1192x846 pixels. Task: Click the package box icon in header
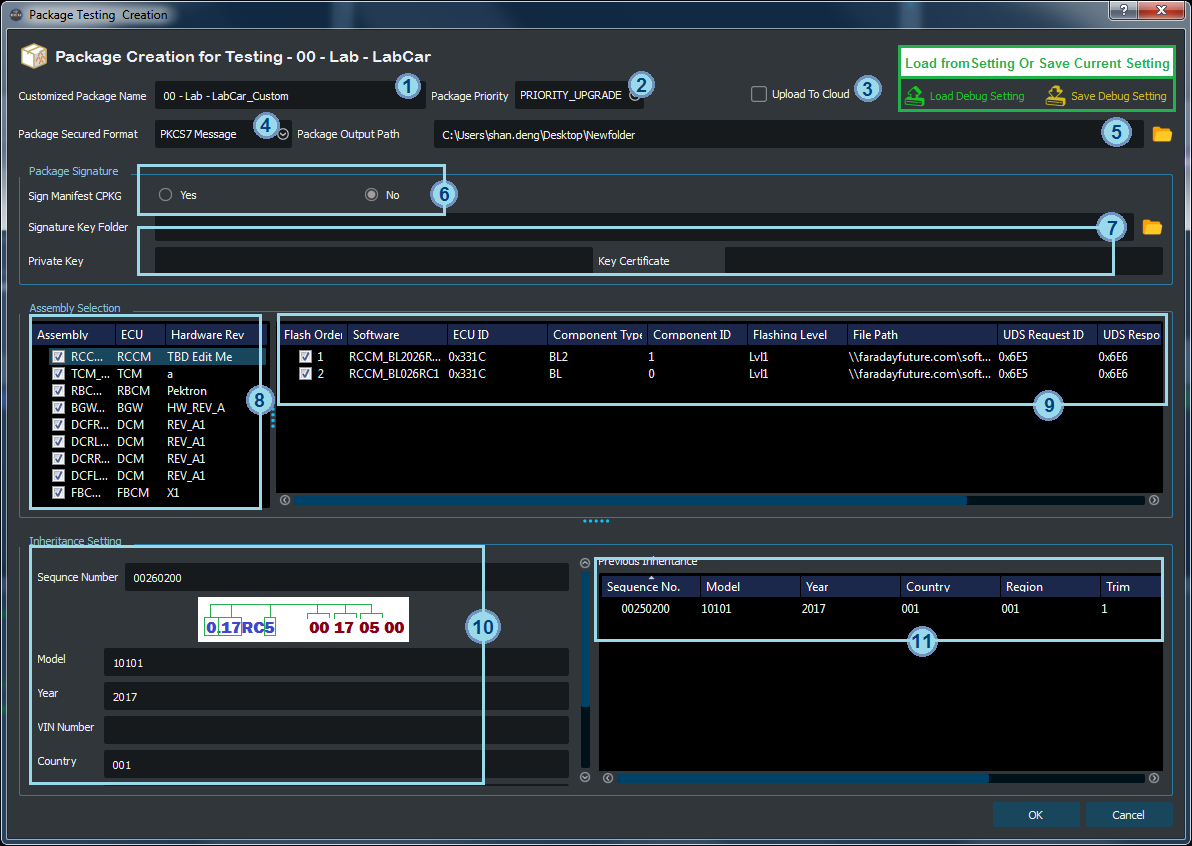pyautogui.click(x=33, y=56)
